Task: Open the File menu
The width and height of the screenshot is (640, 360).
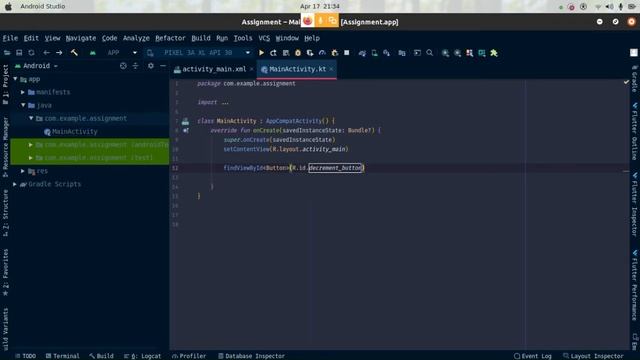Action: click(x=10, y=38)
